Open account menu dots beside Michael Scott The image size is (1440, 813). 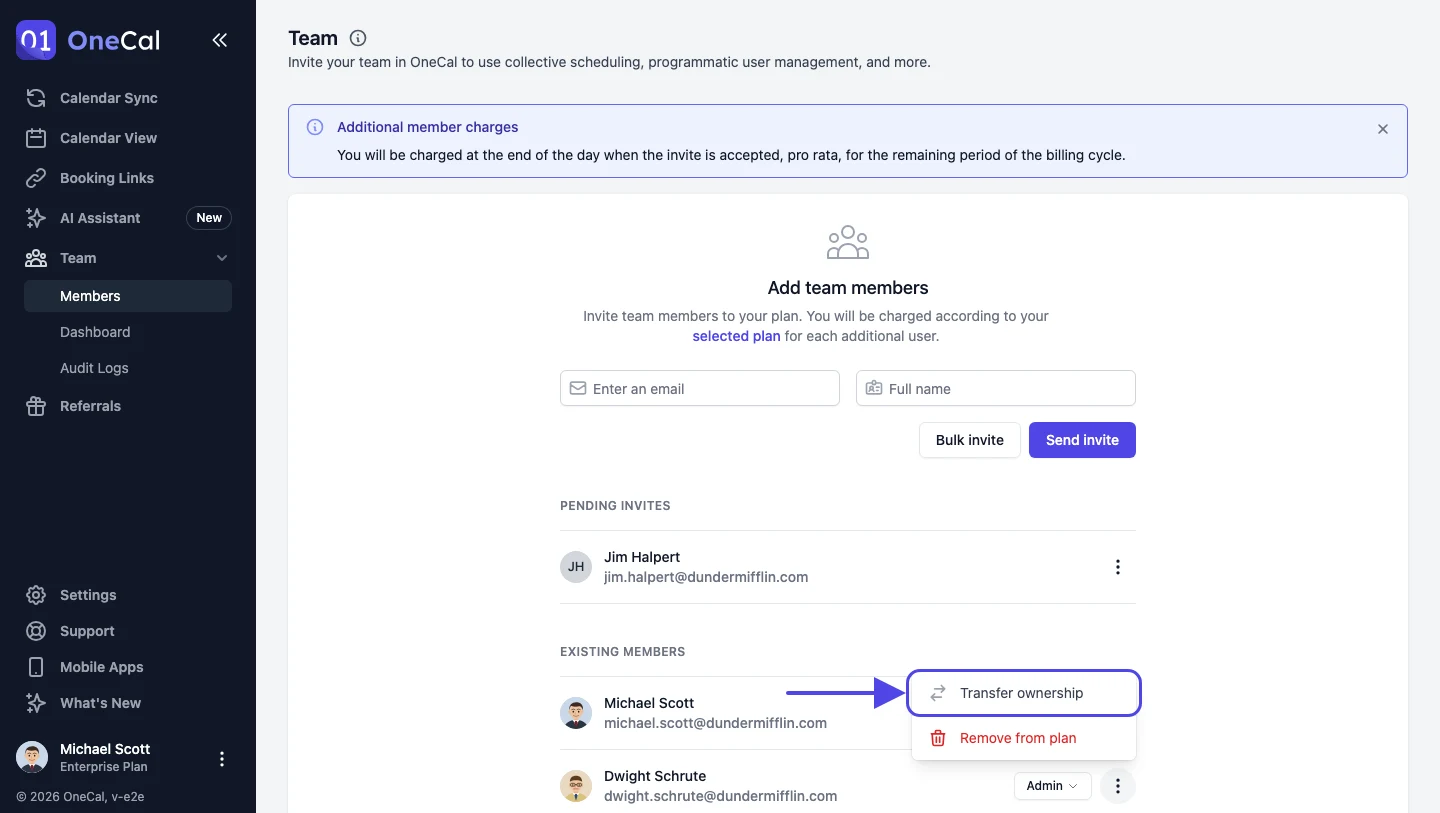222,759
